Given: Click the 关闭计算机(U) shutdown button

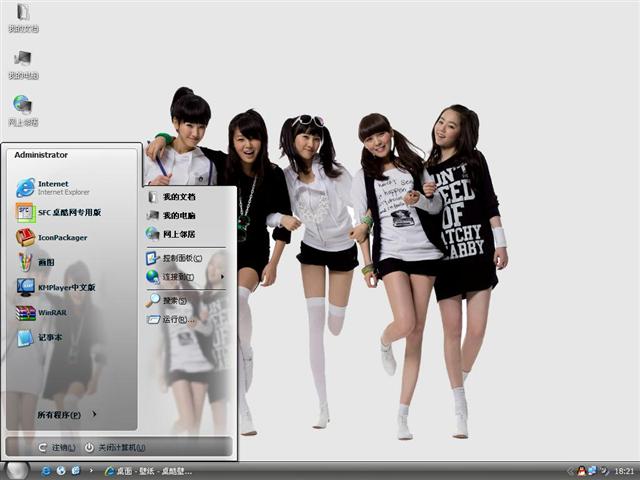Looking at the screenshot, I should click(115, 447).
